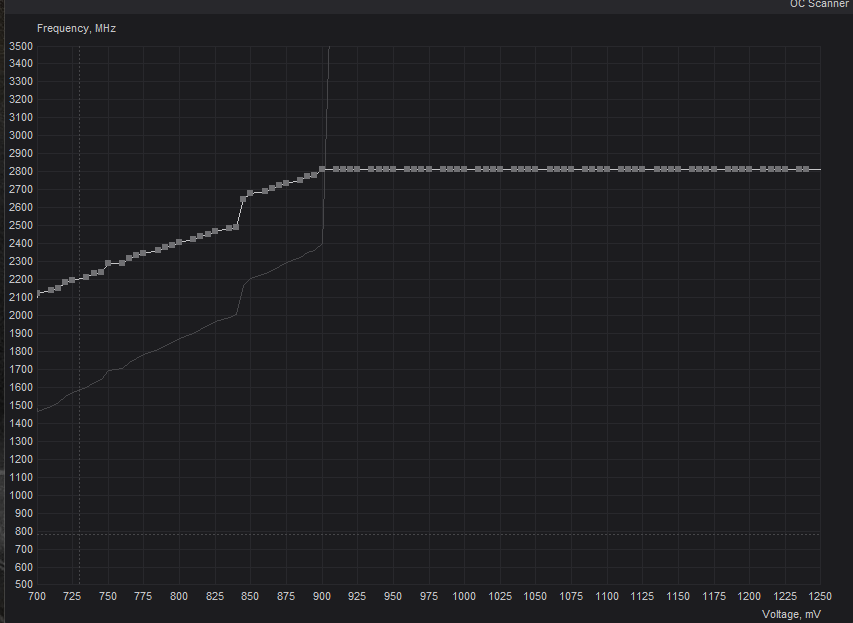Select the 2650 MHz point just after the jump
The width and height of the screenshot is (853, 623).
click(243, 199)
